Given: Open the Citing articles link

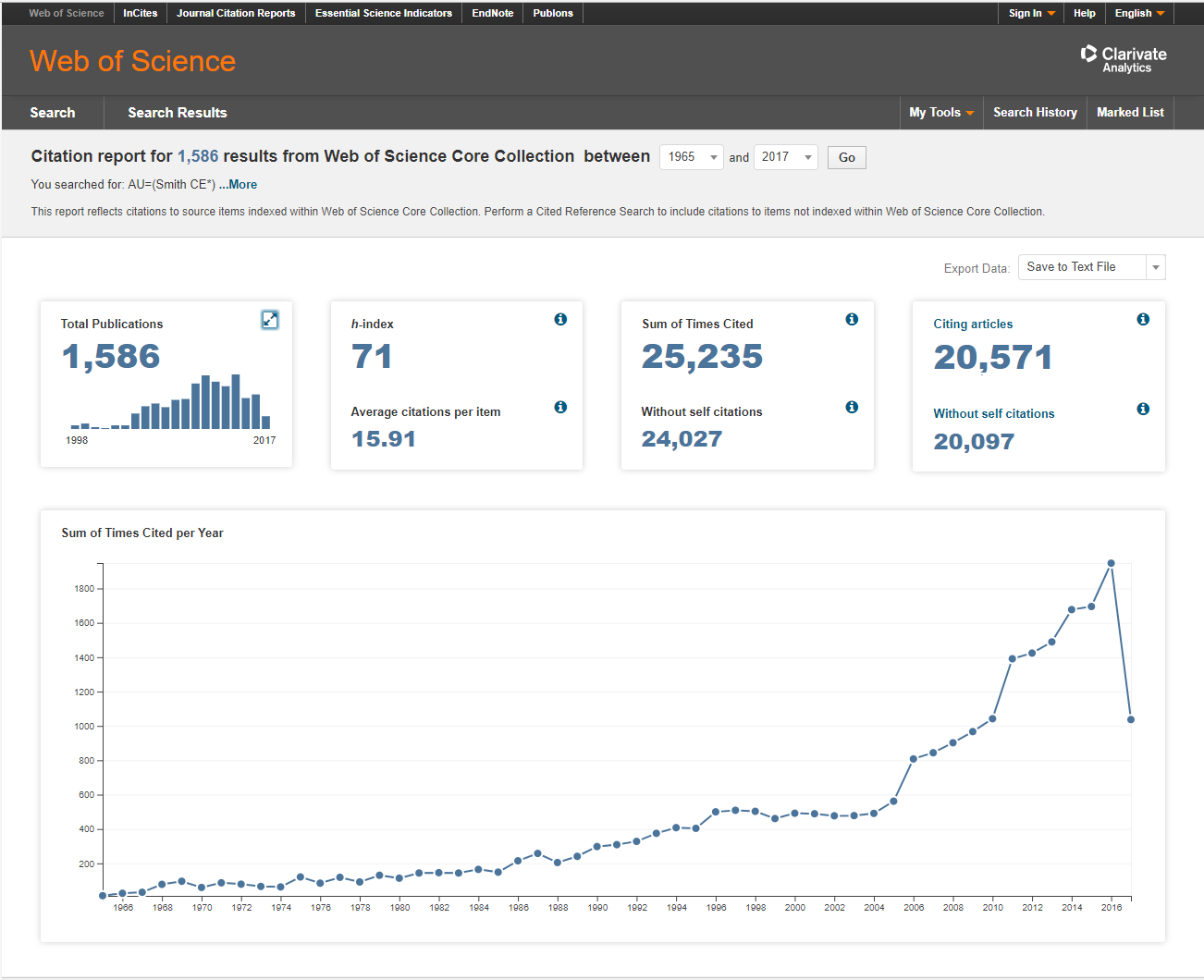Looking at the screenshot, I should coord(973,324).
